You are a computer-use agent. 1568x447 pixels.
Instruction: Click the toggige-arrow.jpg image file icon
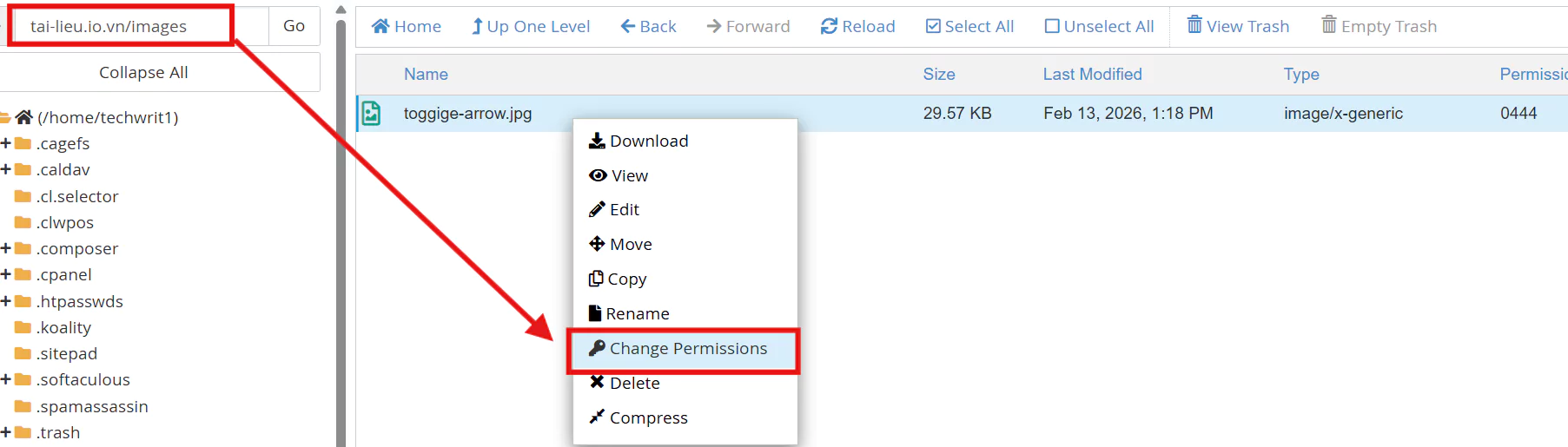372,114
